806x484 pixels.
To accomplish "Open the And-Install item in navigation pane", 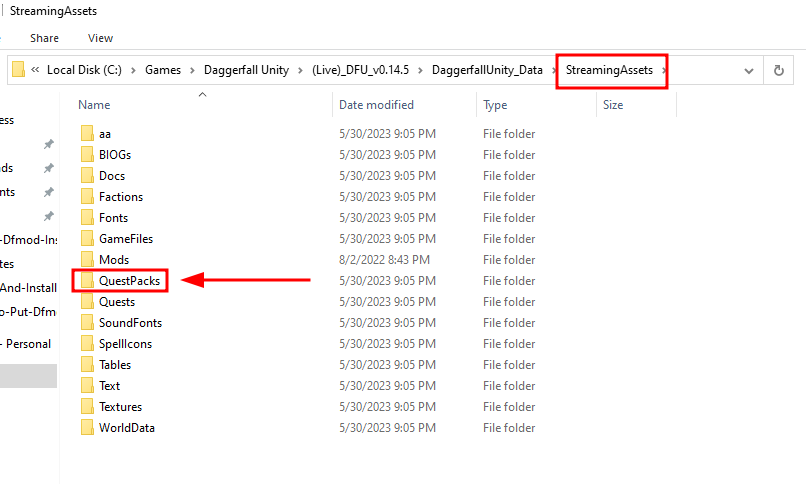I will click(28, 288).
